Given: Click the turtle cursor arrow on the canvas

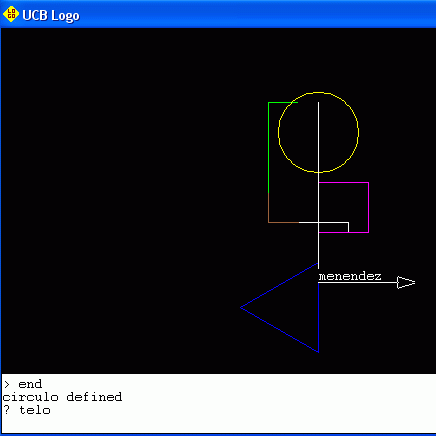Looking at the screenshot, I should click(x=406, y=283).
